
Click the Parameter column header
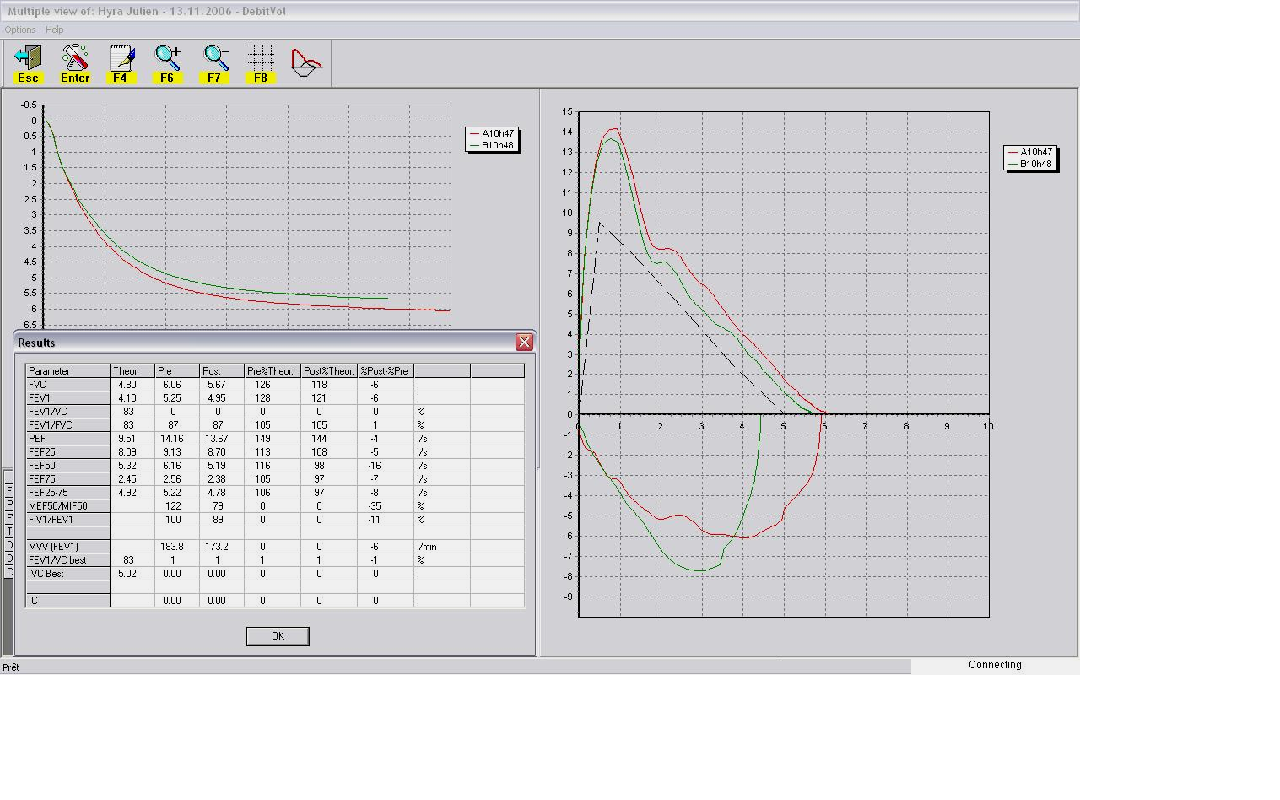click(68, 371)
